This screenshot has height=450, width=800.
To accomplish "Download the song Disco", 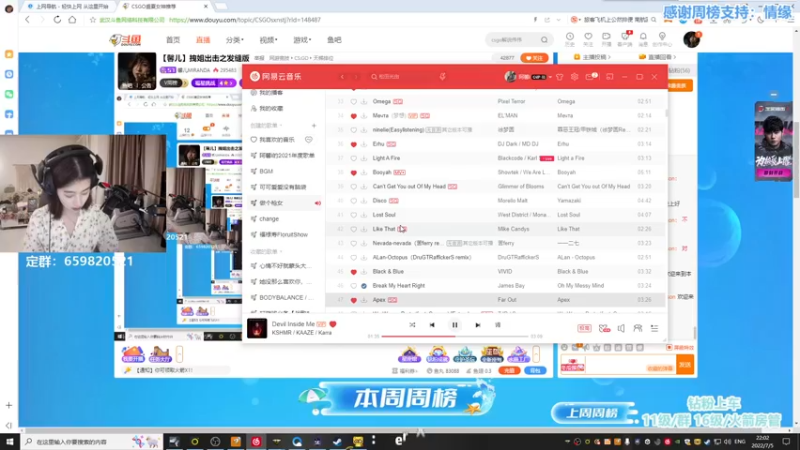I will (x=364, y=201).
